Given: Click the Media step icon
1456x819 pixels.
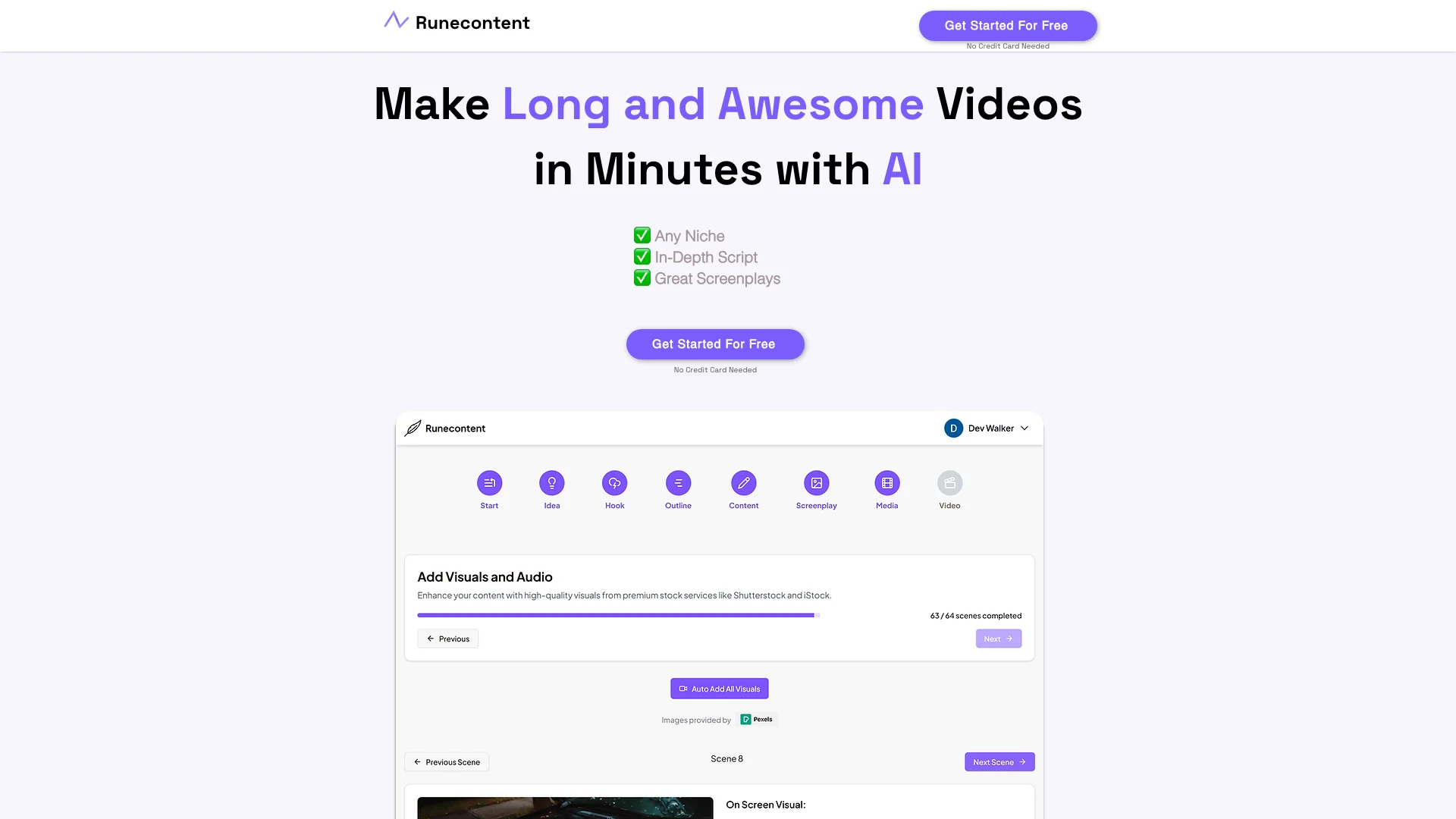Looking at the screenshot, I should point(886,482).
